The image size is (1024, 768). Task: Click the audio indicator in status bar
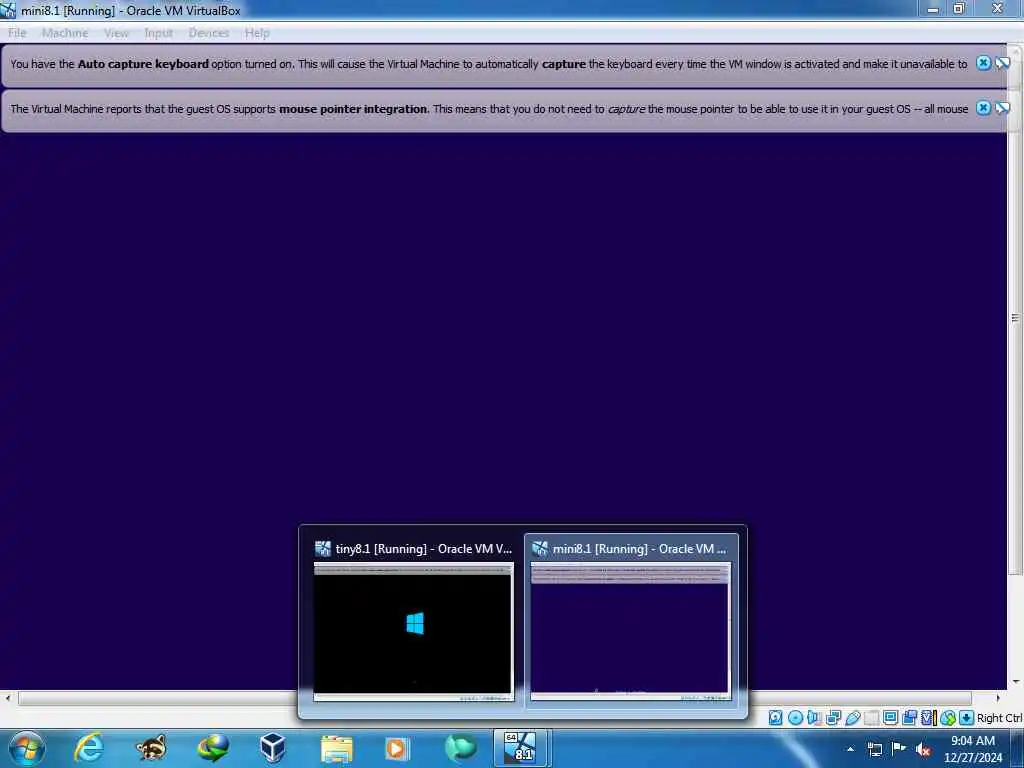pyautogui.click(x=814, y=718)
